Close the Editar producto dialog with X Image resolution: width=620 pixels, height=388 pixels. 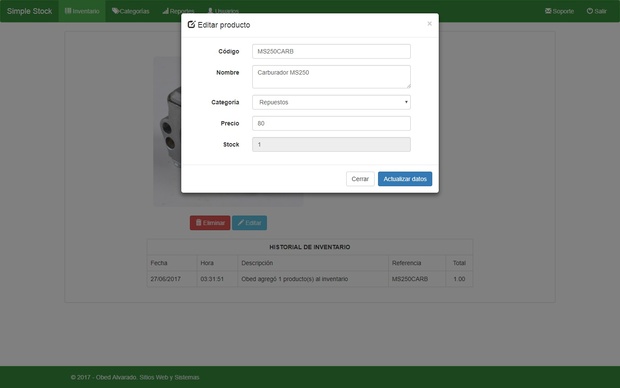429,24
